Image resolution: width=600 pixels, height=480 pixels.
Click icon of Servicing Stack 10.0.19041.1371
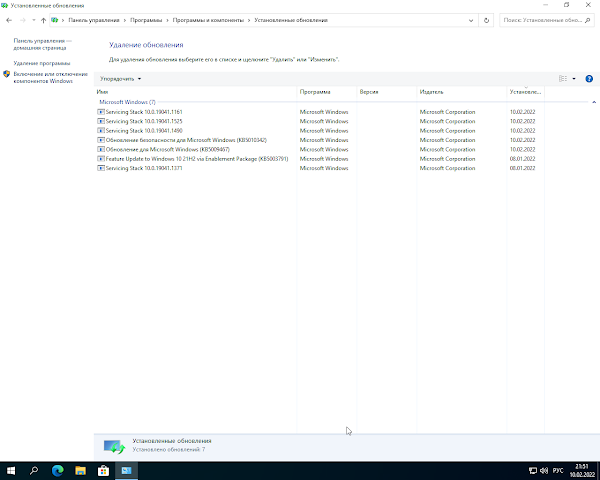101,168
